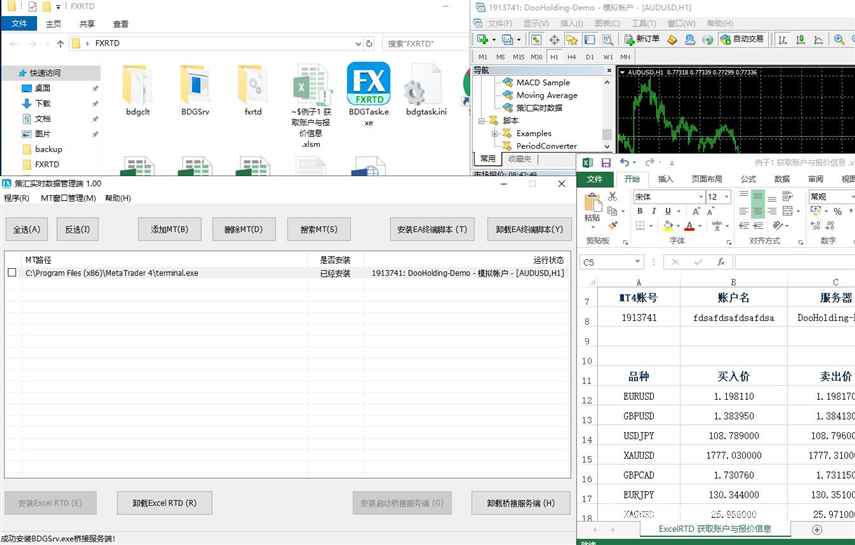Select EURUSD cell in Excel sheet

click(639, 396)
